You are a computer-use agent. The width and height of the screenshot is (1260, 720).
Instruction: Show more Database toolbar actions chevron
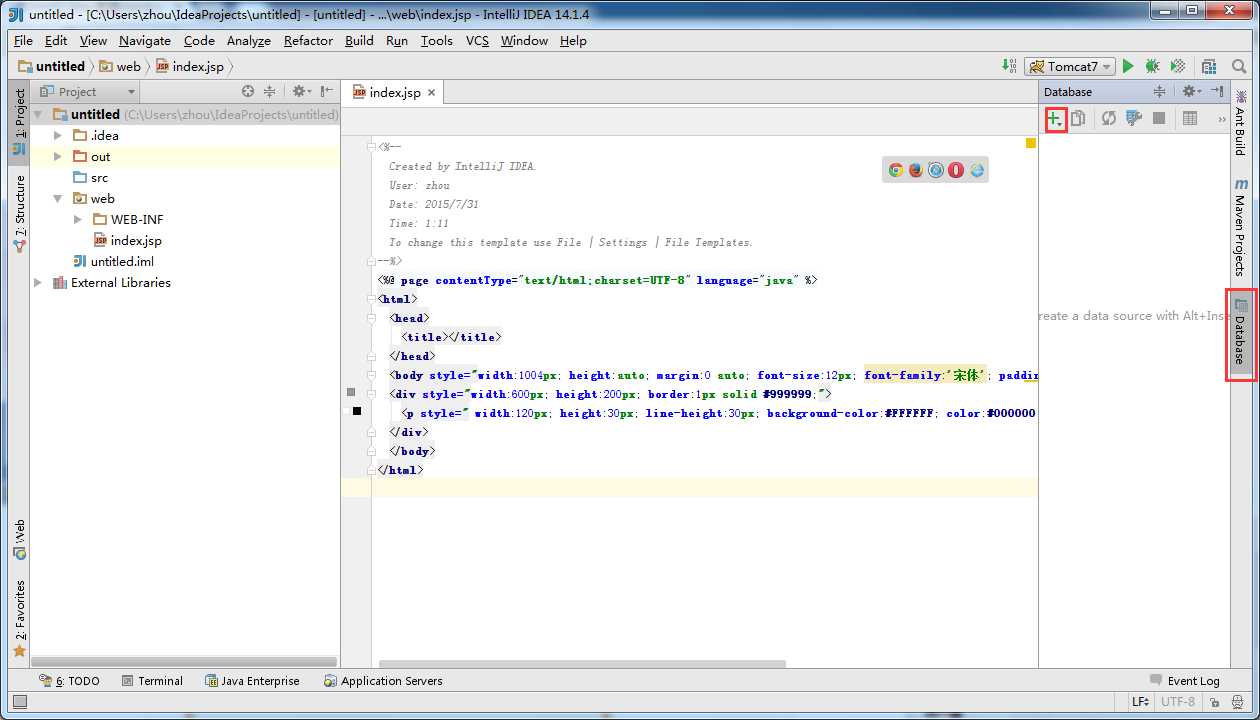(1221, 119)
